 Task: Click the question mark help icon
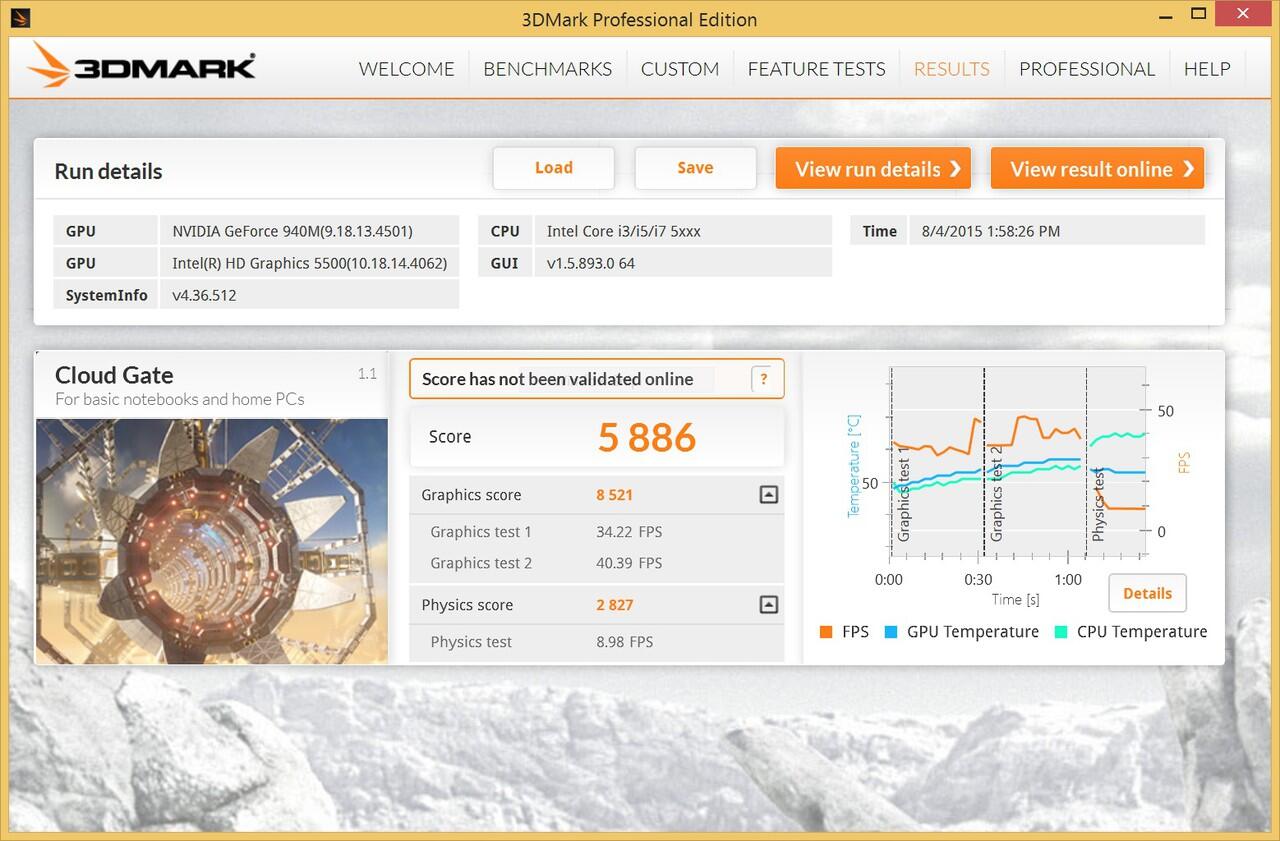pos(764,379)
